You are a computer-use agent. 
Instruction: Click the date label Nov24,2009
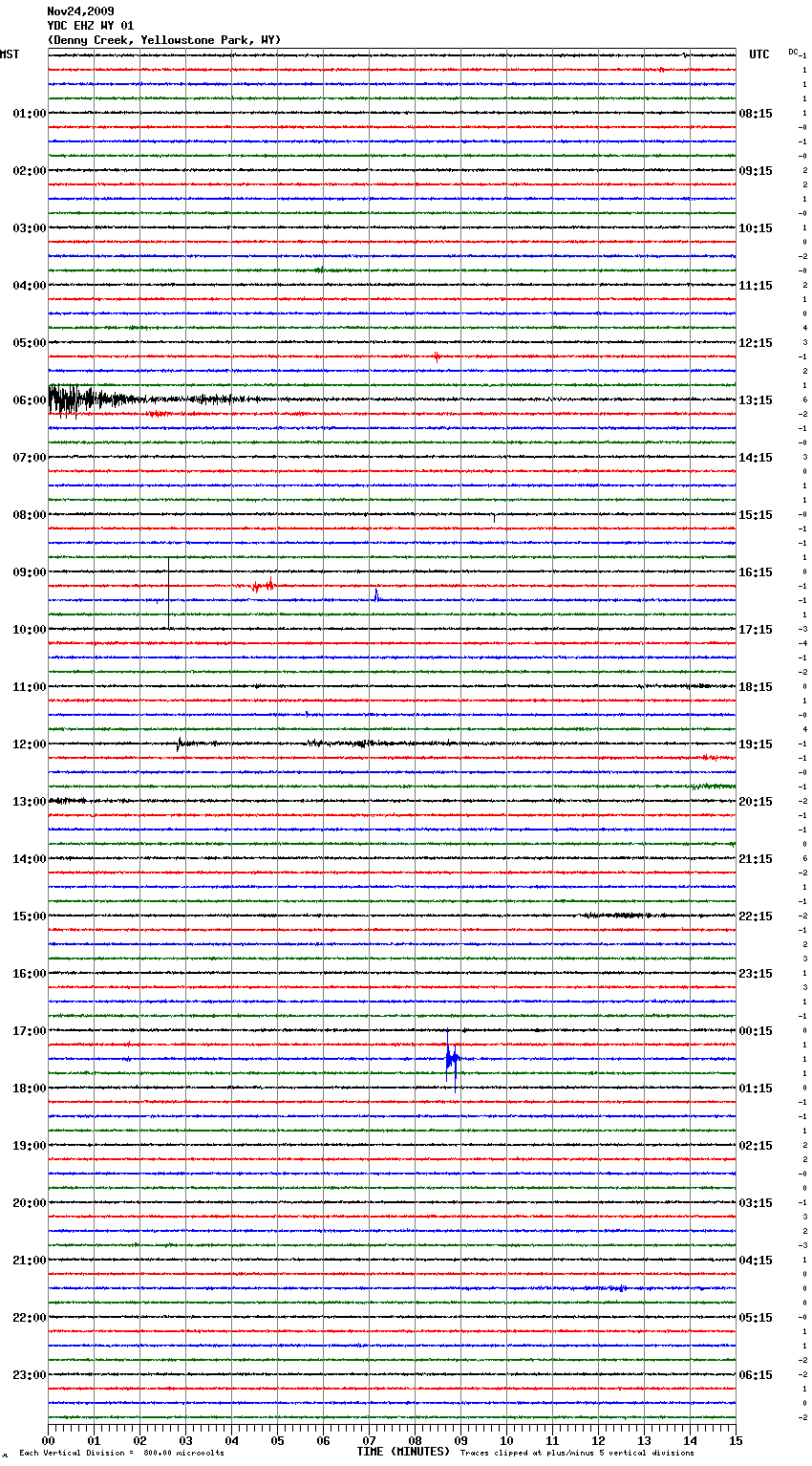tap(80, 11)
